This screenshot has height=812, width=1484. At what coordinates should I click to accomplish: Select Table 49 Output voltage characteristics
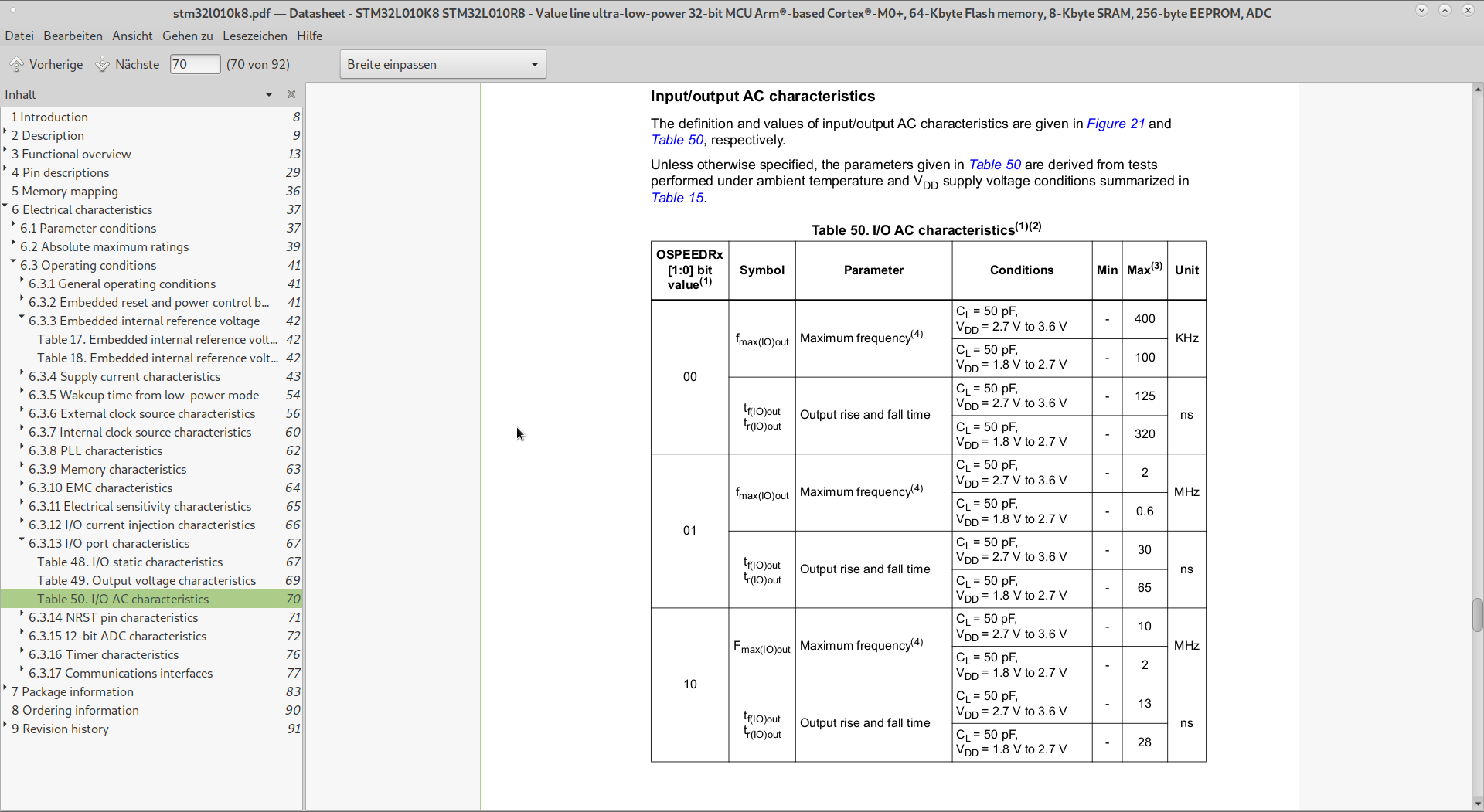pos(151,580)
